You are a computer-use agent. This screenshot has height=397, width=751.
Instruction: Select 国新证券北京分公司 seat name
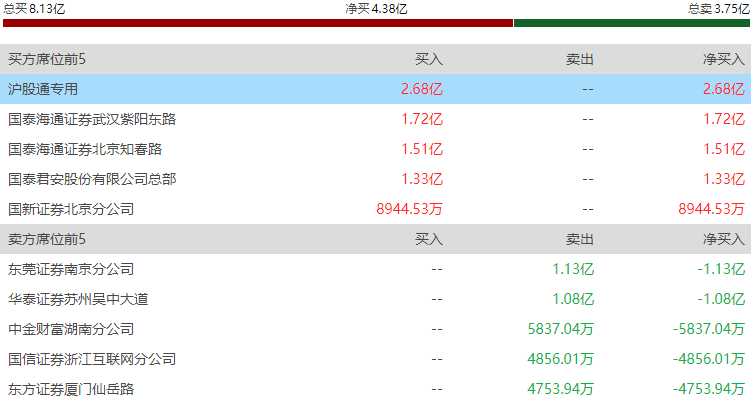pyautogui.click(x=71, y=209)
